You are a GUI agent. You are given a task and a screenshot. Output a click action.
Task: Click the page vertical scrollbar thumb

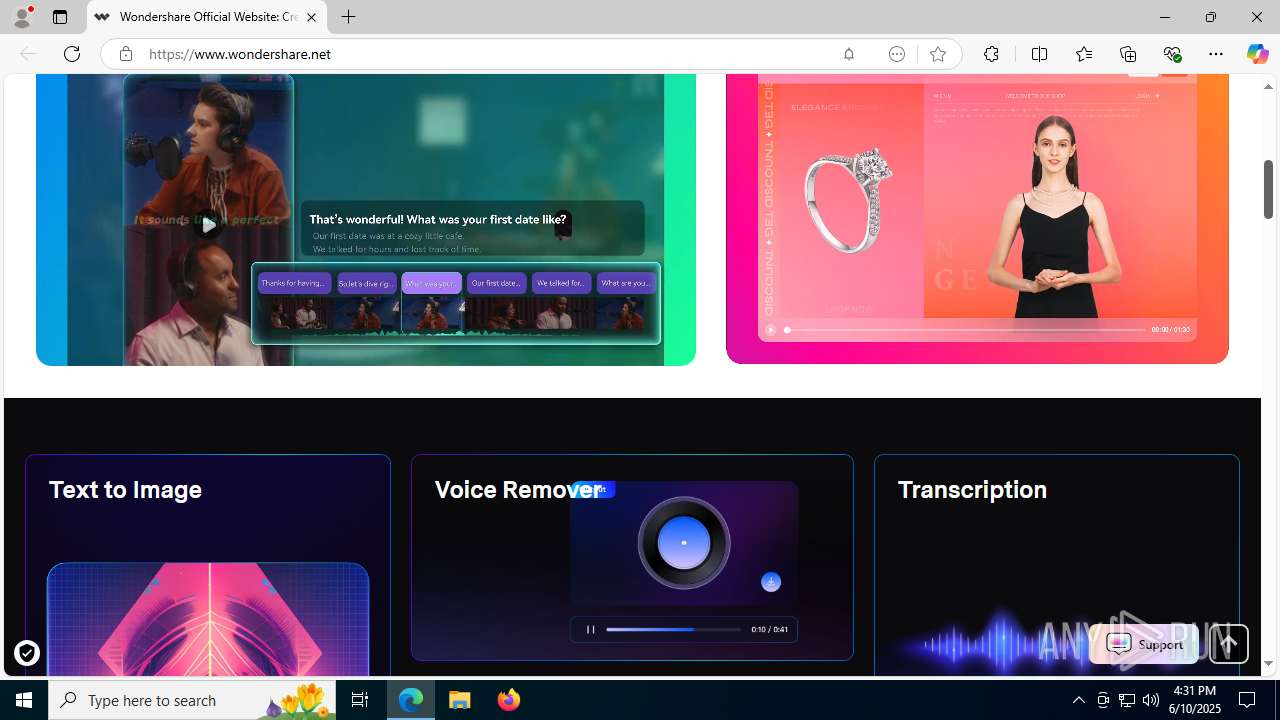pos(1268,189)
